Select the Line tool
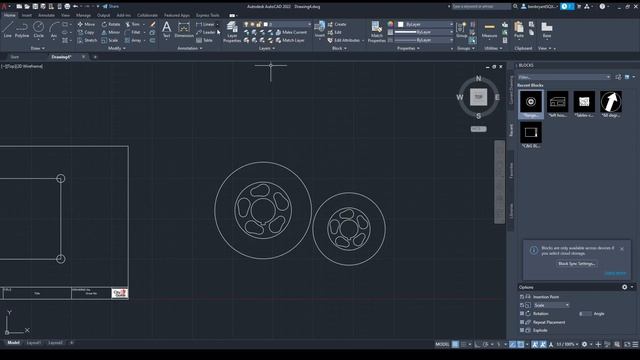The width and height of the screenshot is (640, 360). tap(7, 30)
